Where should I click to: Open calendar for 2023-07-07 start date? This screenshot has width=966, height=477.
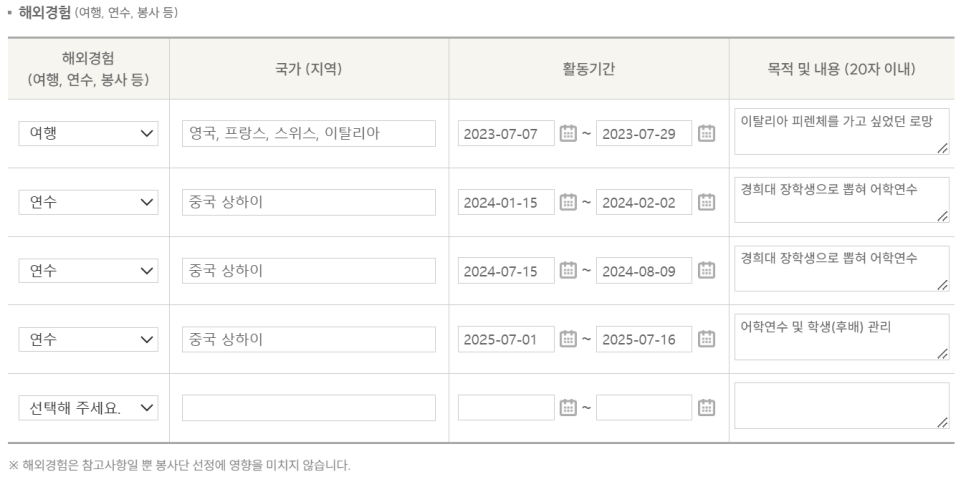[x=568, y=134]
